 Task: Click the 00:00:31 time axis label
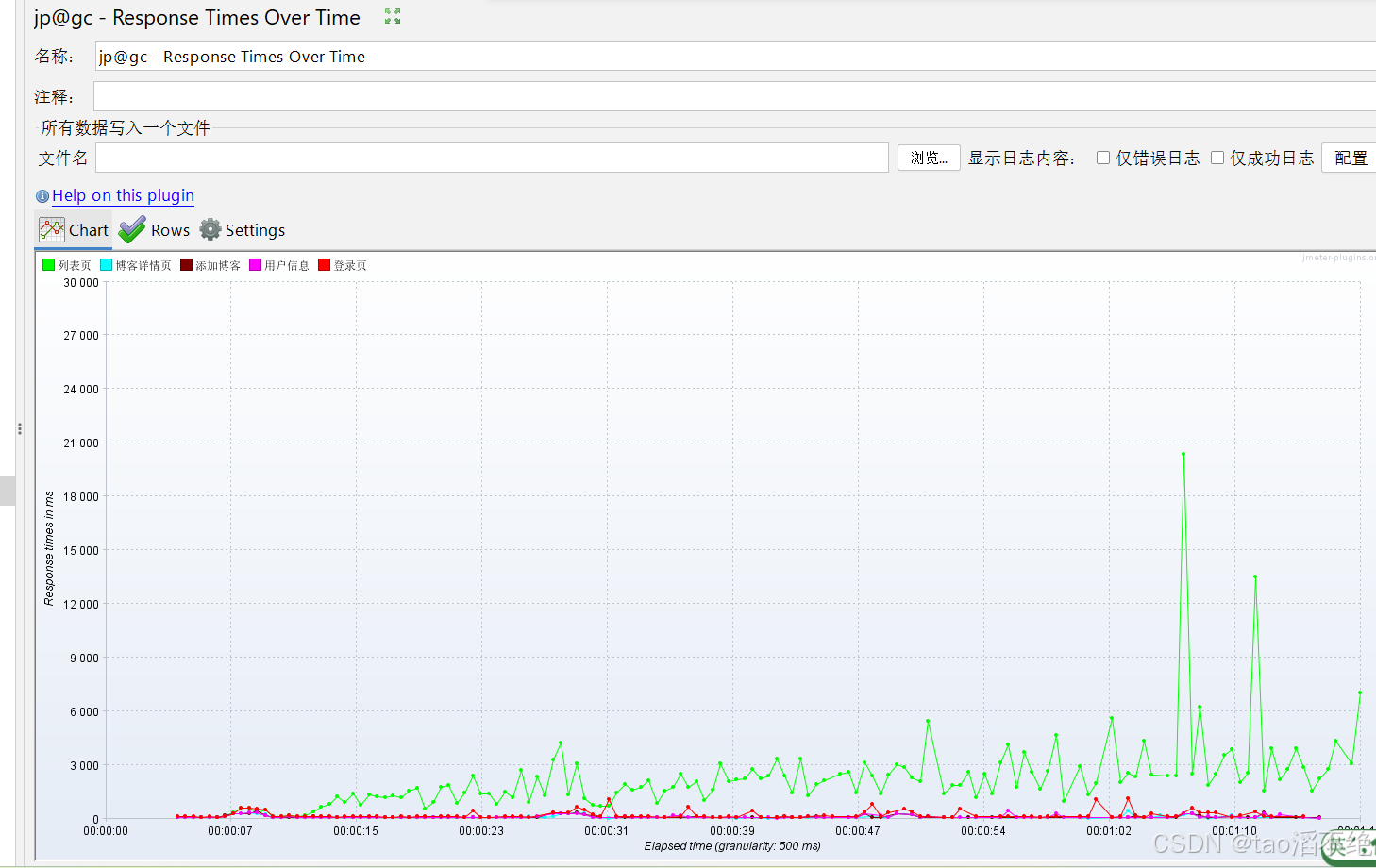(x=606, y=831)
